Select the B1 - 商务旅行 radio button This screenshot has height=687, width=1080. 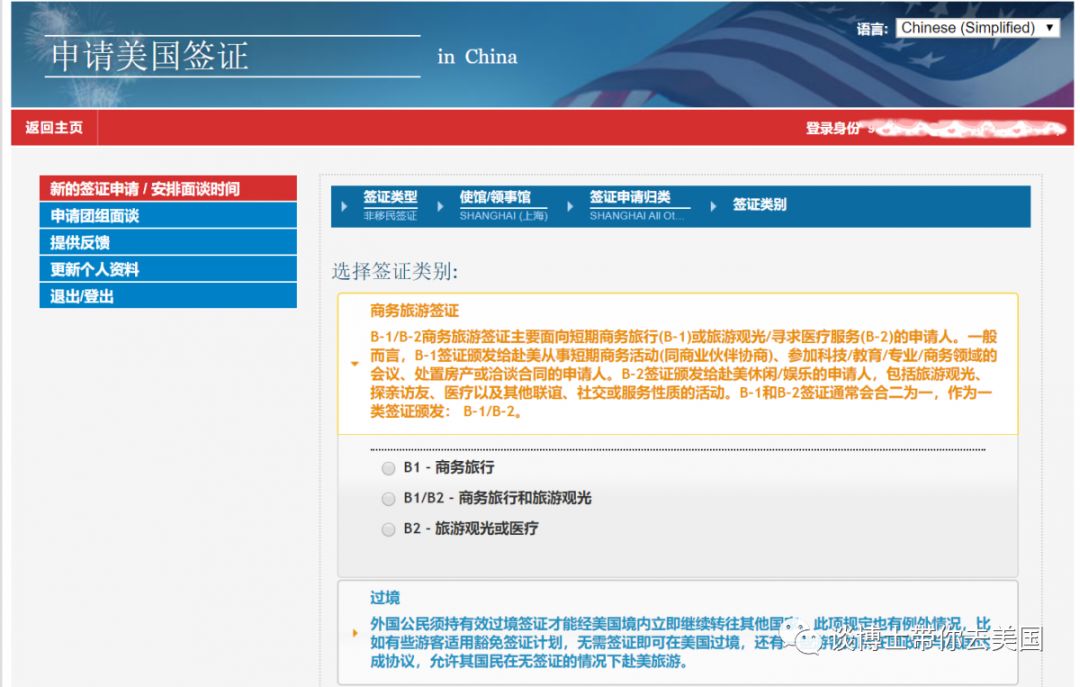388,468
